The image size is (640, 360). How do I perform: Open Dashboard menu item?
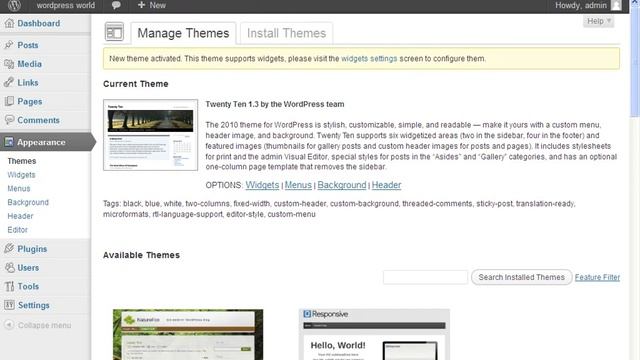[x=38, y=23]
